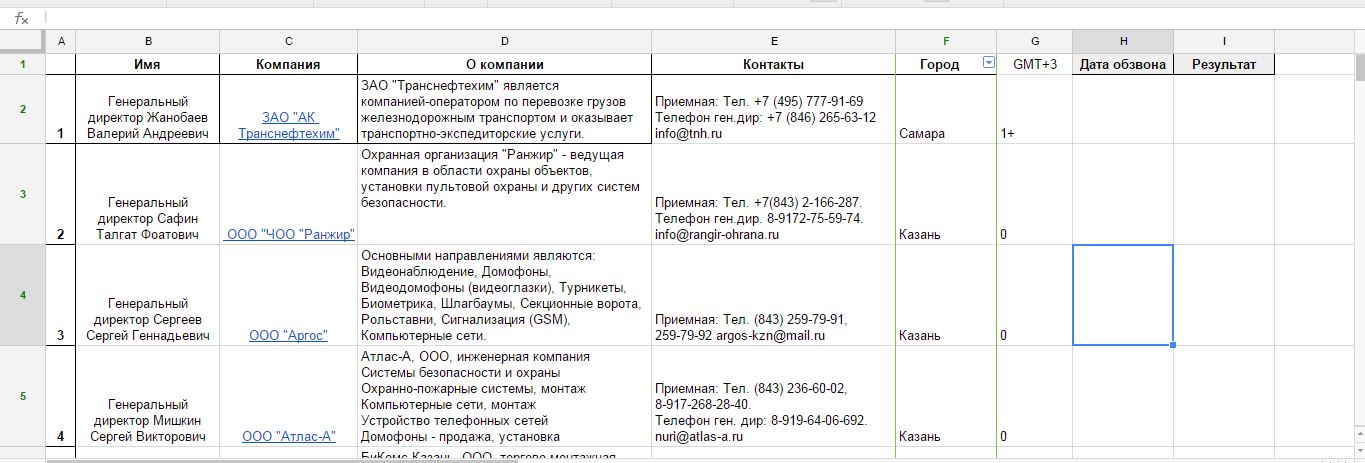Select column F header
The width and height of the screenshot is (1365, 463).
point(946,41)
